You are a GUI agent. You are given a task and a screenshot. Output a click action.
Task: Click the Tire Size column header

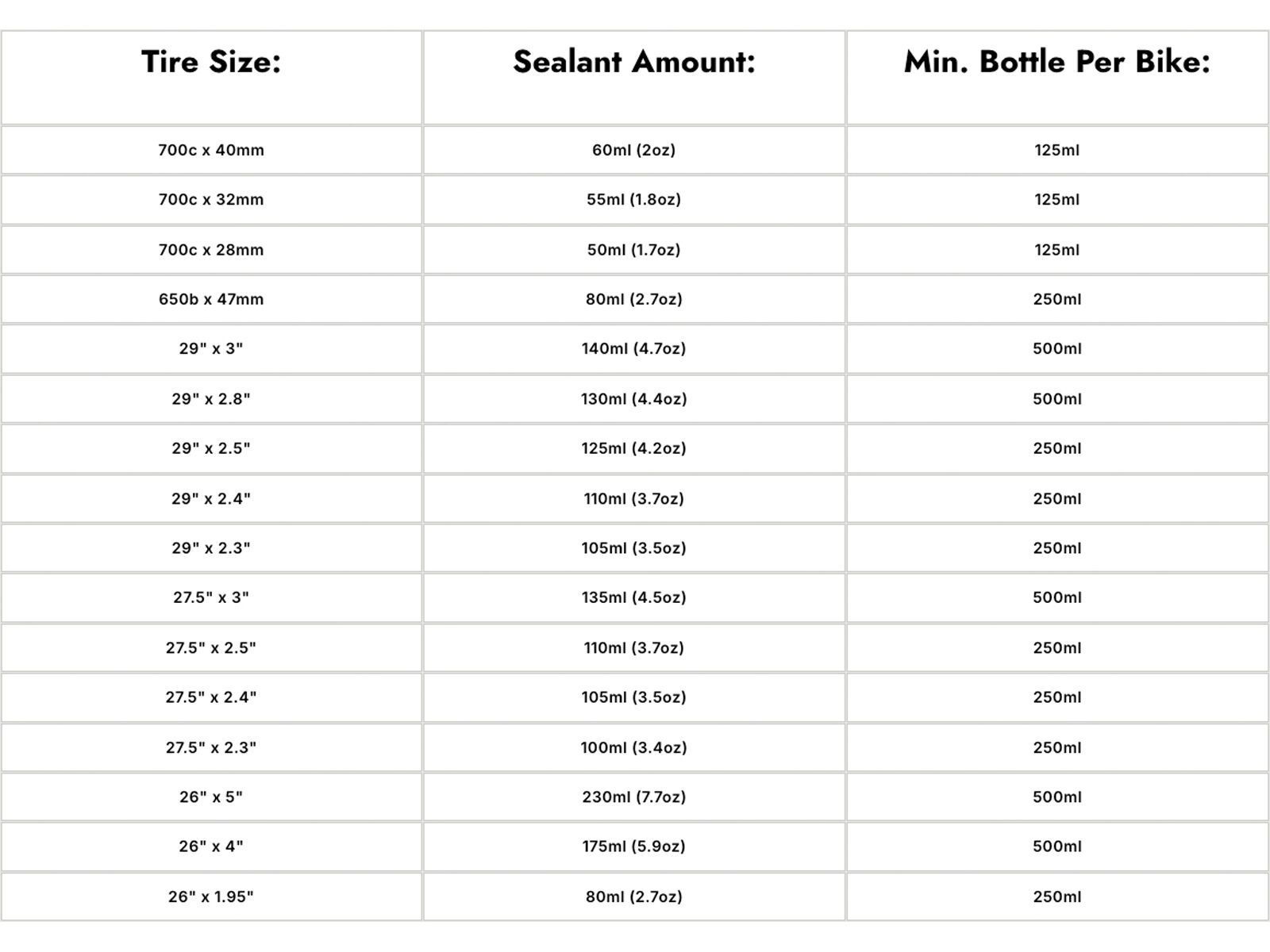click(x=211, y=62)
